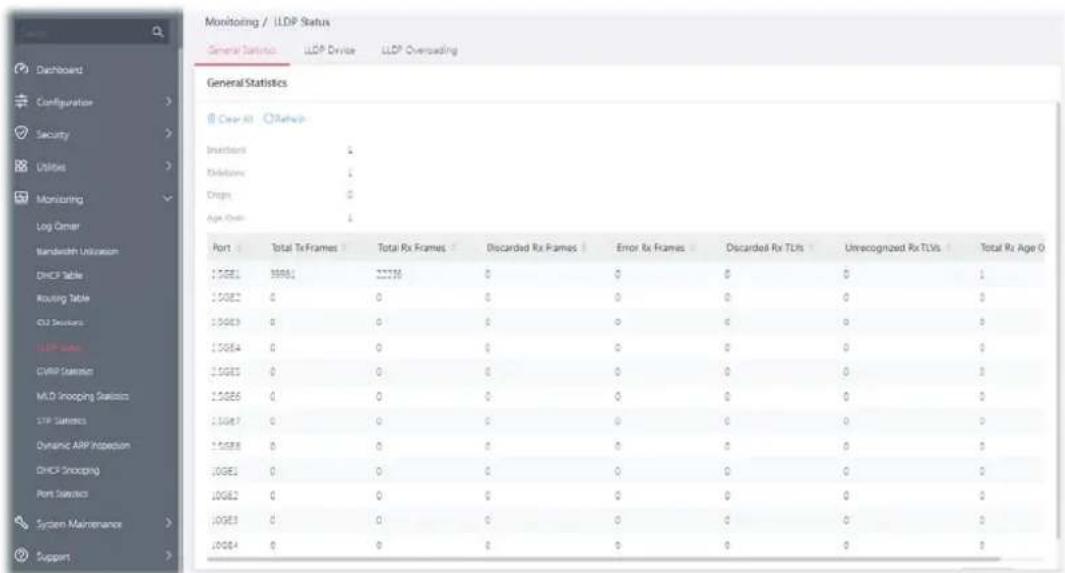Expand the Configuration menu chevron

(168, 101)
